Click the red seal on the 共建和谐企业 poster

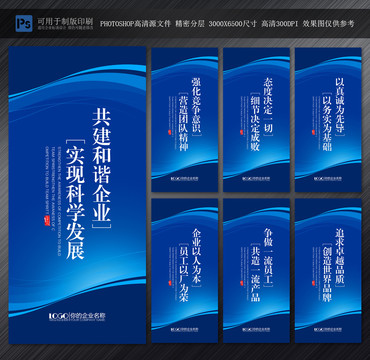coord(47,220)
